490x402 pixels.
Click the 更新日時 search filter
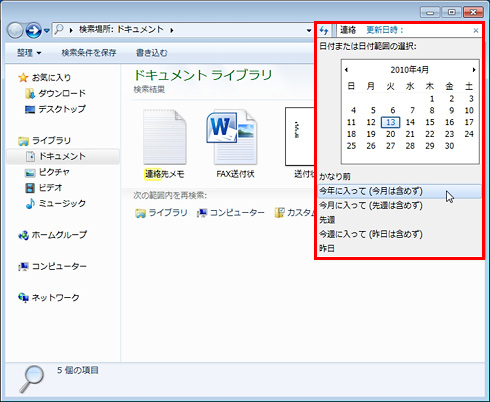tap(385, 30)
